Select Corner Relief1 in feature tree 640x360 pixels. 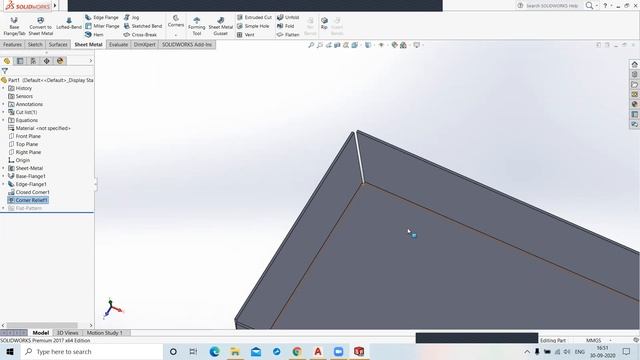[x=28, y=200]
